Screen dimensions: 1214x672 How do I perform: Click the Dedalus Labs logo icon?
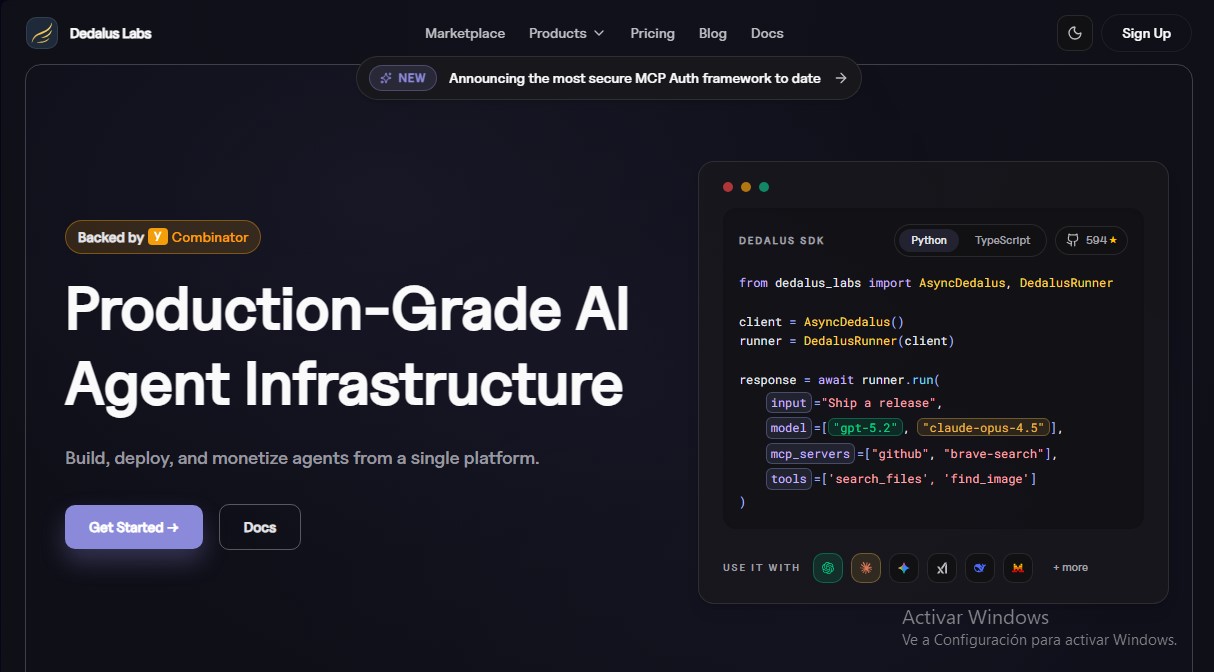point(42,33)
